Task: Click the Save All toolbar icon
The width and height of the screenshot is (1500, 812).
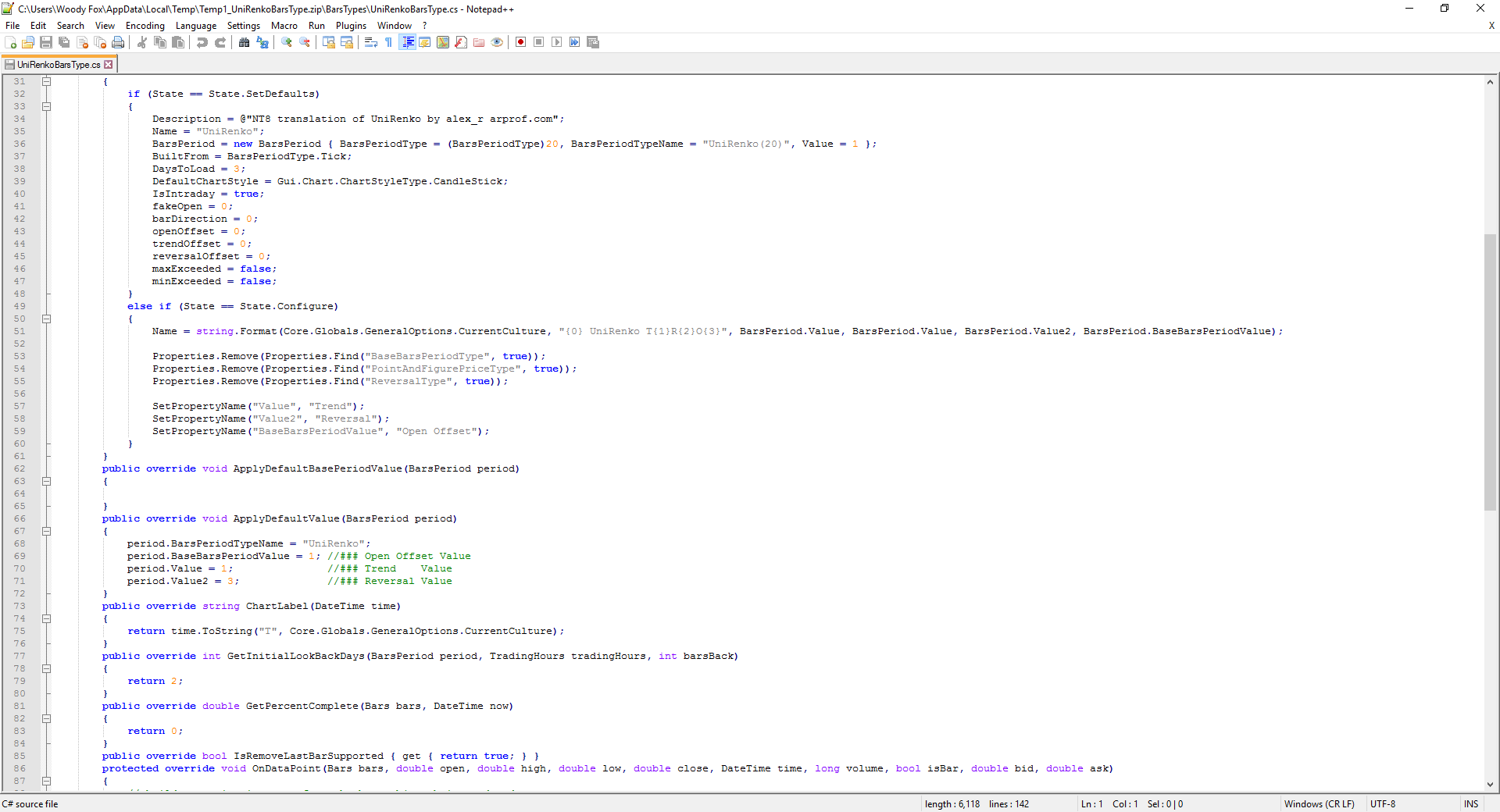Action: click(64, 42)
